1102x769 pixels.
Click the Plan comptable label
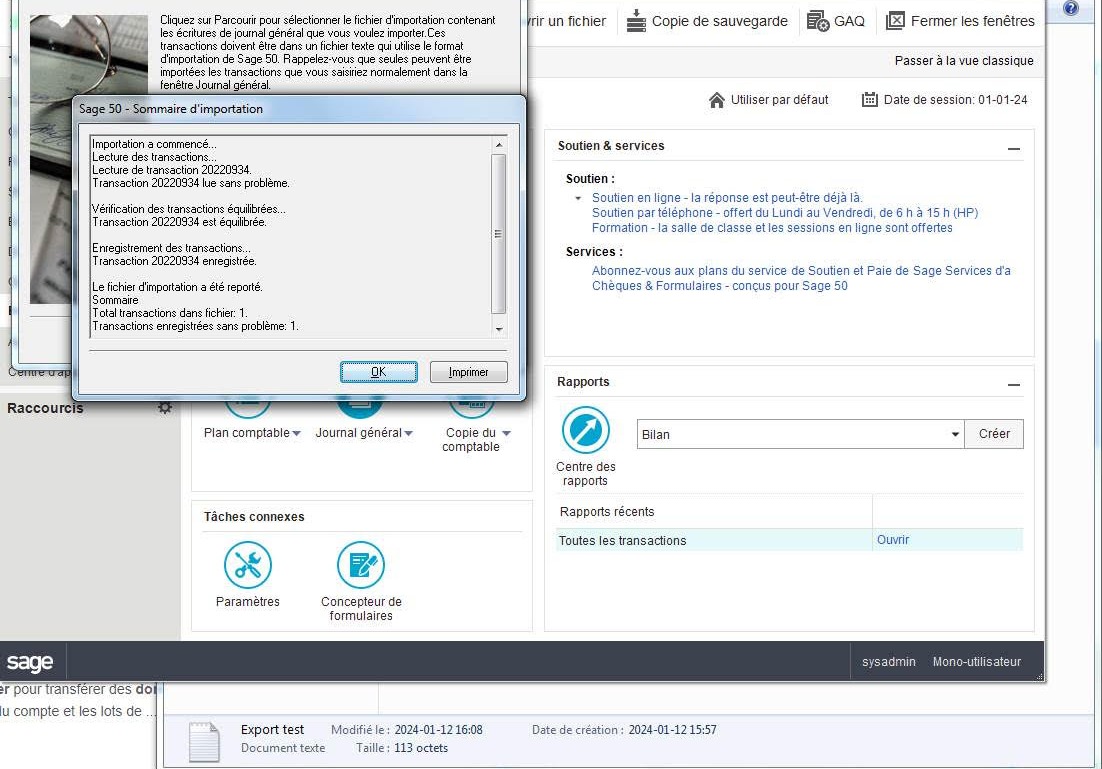point(247,433)
